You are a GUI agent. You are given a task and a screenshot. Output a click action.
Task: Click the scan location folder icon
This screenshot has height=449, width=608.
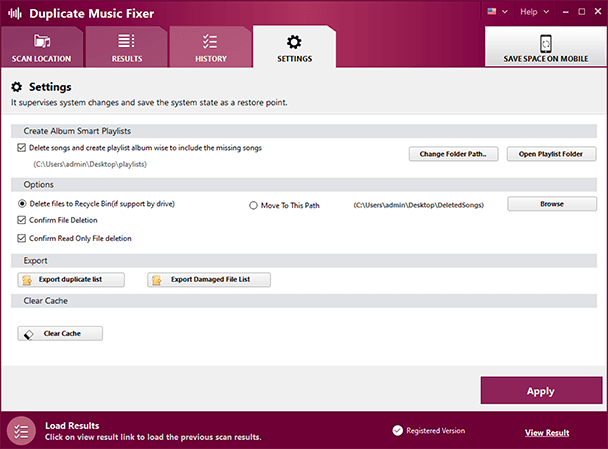41,41
